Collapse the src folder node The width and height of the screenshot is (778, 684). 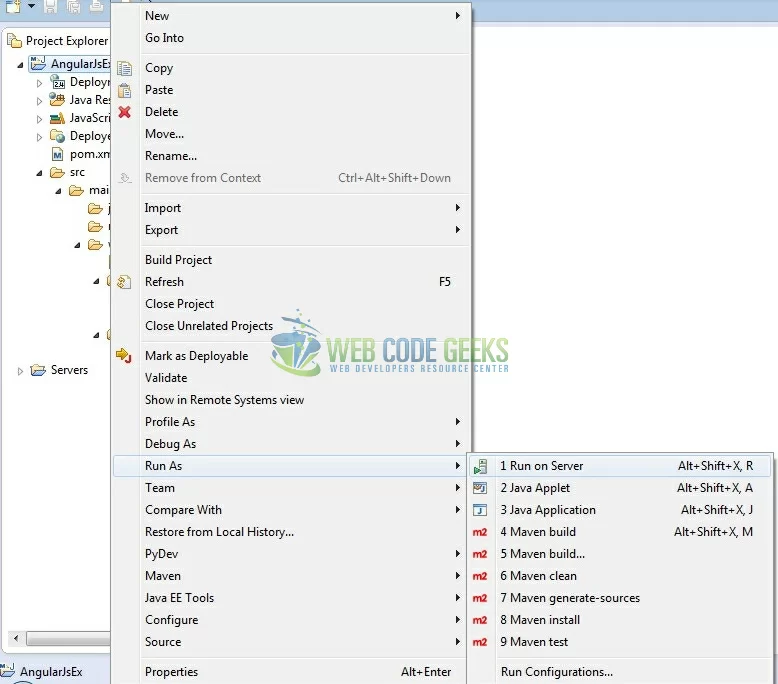pos(40,173)
